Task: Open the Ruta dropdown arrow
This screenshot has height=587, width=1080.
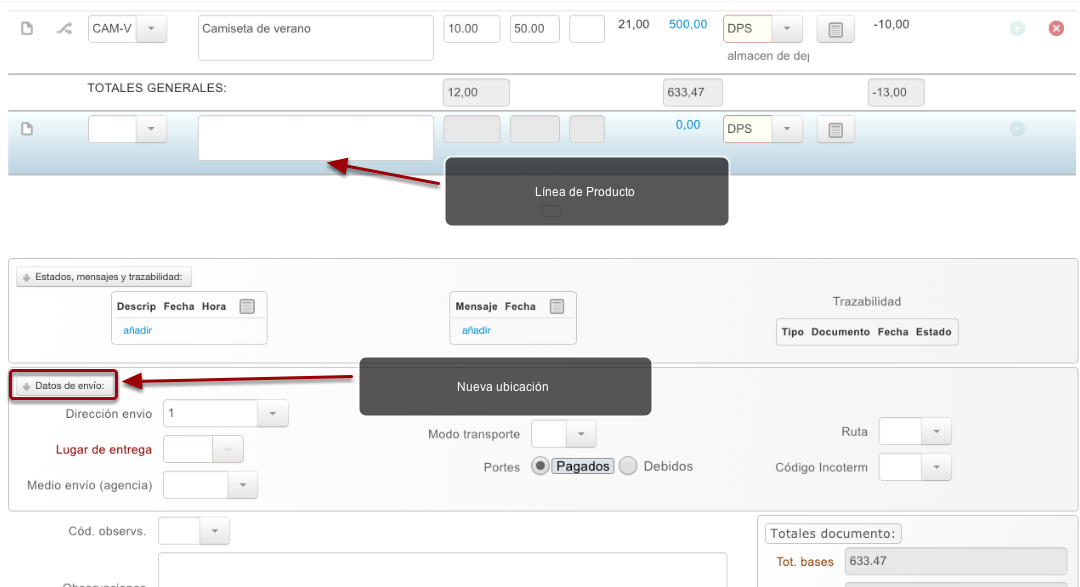Action: (936, 431)
